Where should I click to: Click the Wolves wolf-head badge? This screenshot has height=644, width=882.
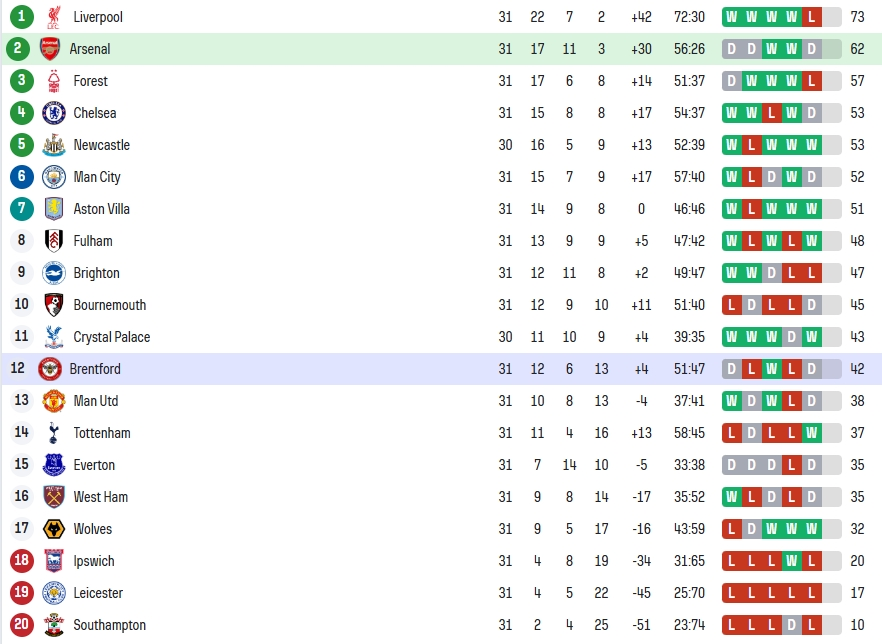tap(53, 529)
